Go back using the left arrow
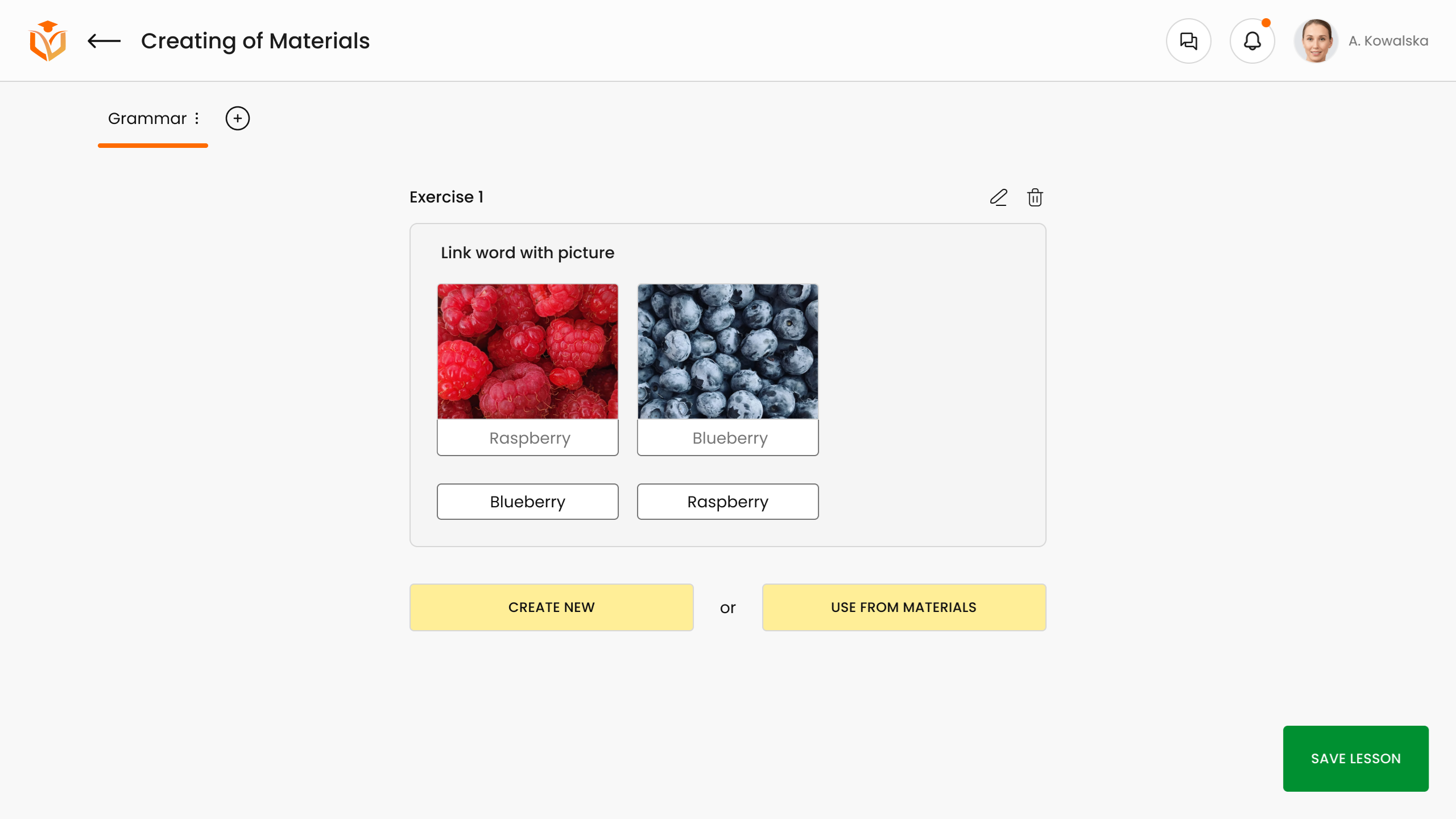 coord(104,41)
